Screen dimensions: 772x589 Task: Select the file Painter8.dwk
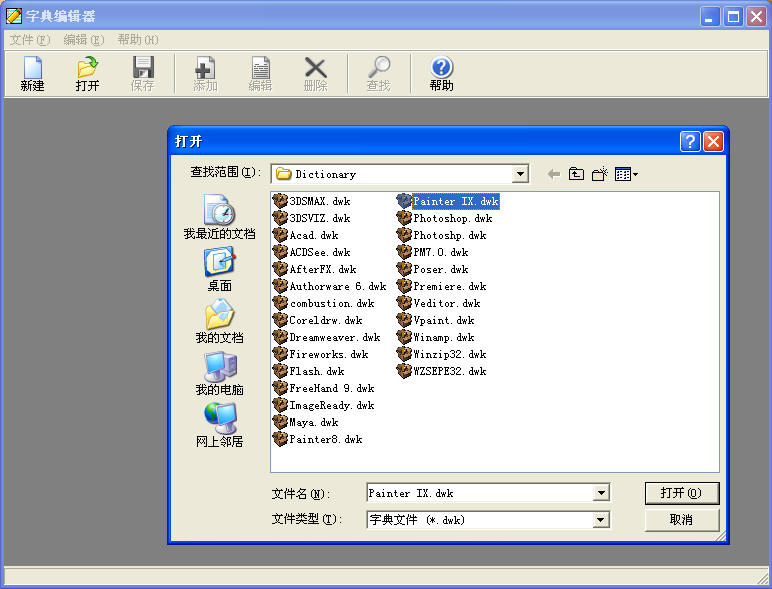[318, 439]
